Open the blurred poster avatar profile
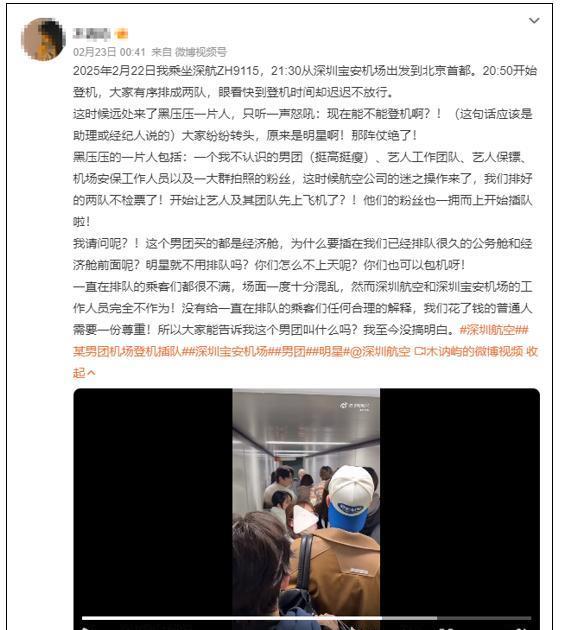Screen dimensions: 563x630 (x=43, y=40)
